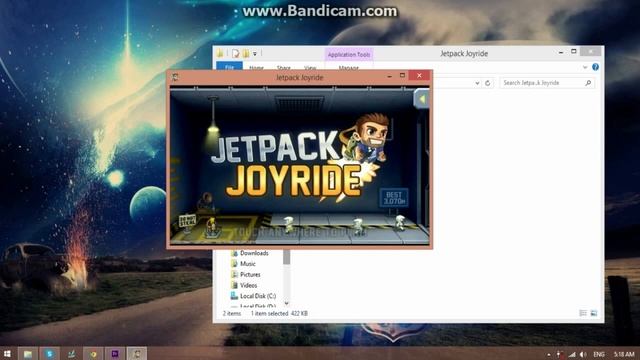Click the navigation pane scroll down arrow
The height and width of the screenshot is (360, 640).
(x=287, y=303)
